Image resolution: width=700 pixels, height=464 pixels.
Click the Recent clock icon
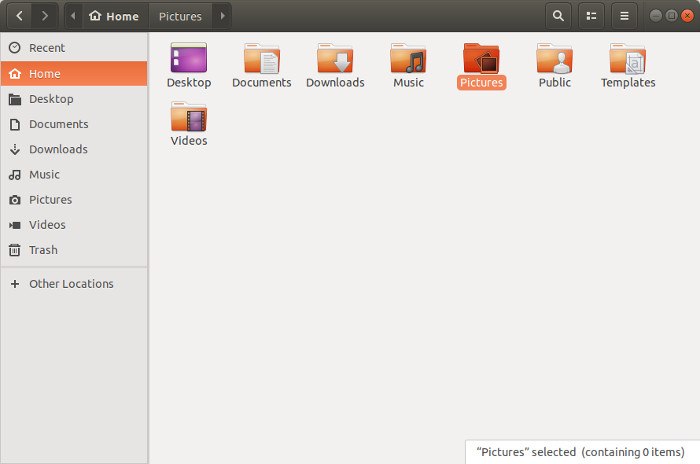coord(15,48)
